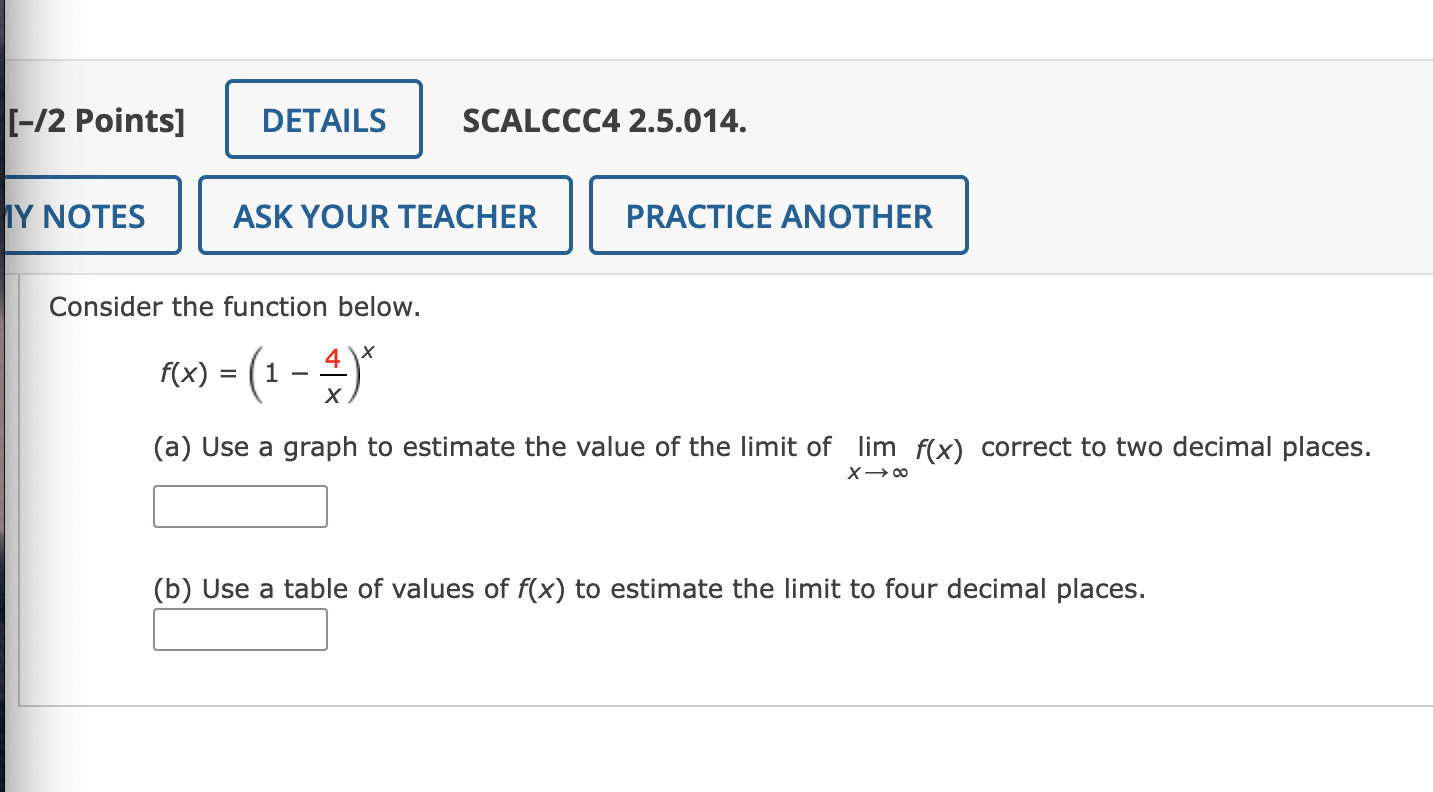The image size is (1433, 792).
Task: Click the SCALCCC4 2.5.014 exercise label
Action: tap(605, 122)
